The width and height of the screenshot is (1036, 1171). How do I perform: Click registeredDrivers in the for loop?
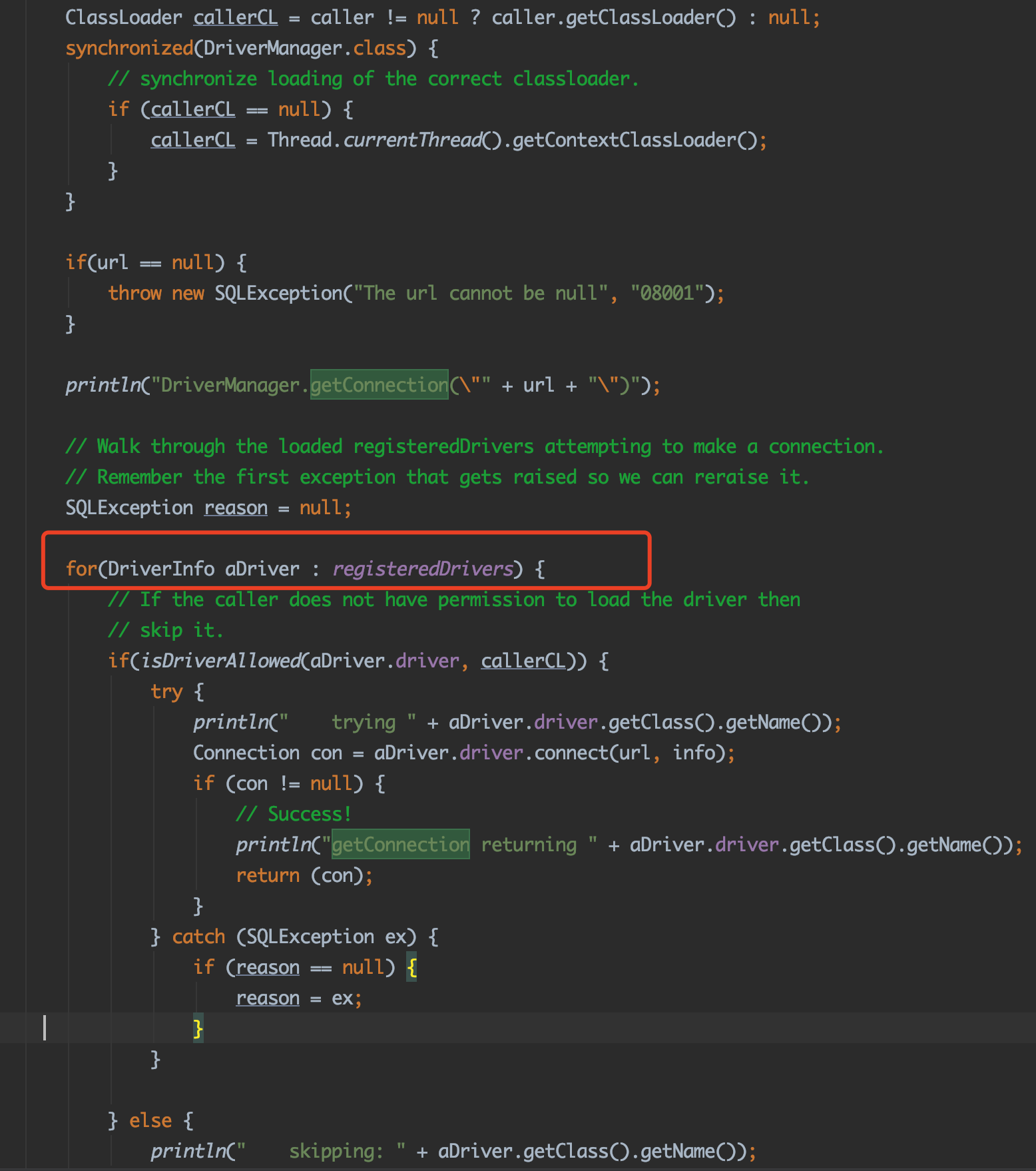pyautogui.click(x=423, y=569)
